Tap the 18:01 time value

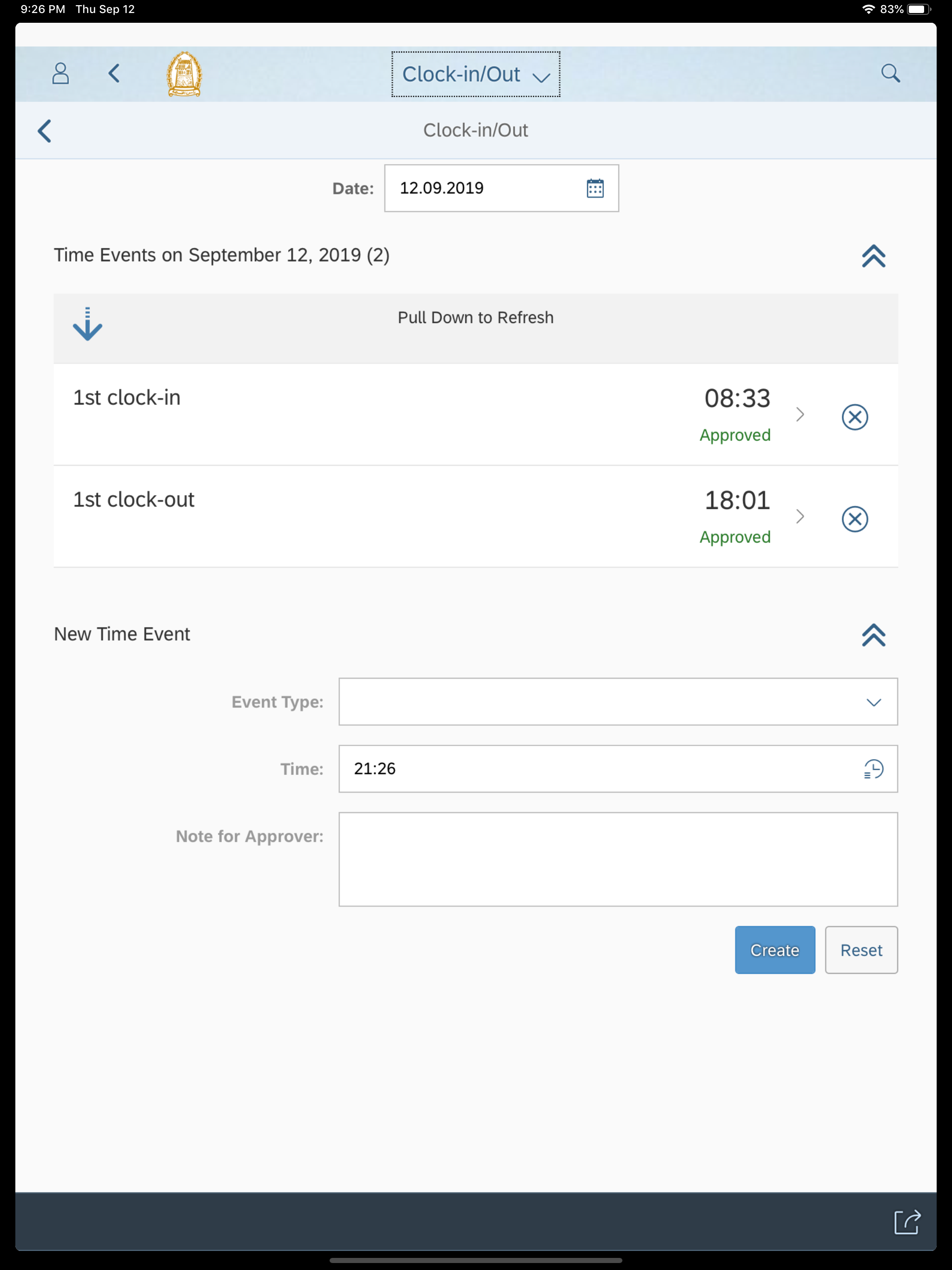pos(737,501)
